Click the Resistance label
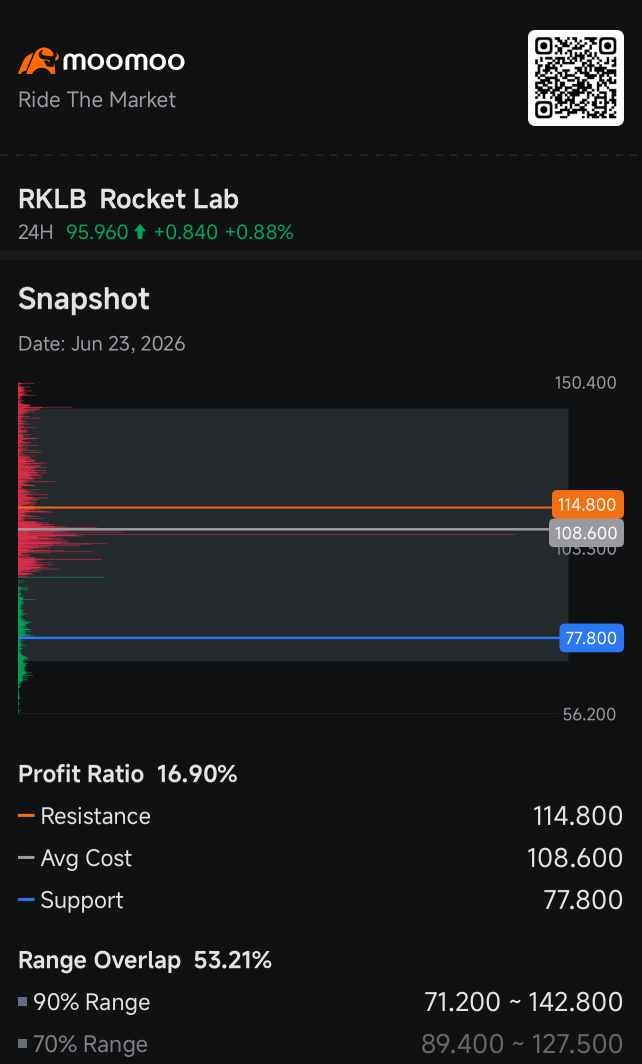 (x=96, y=816)
